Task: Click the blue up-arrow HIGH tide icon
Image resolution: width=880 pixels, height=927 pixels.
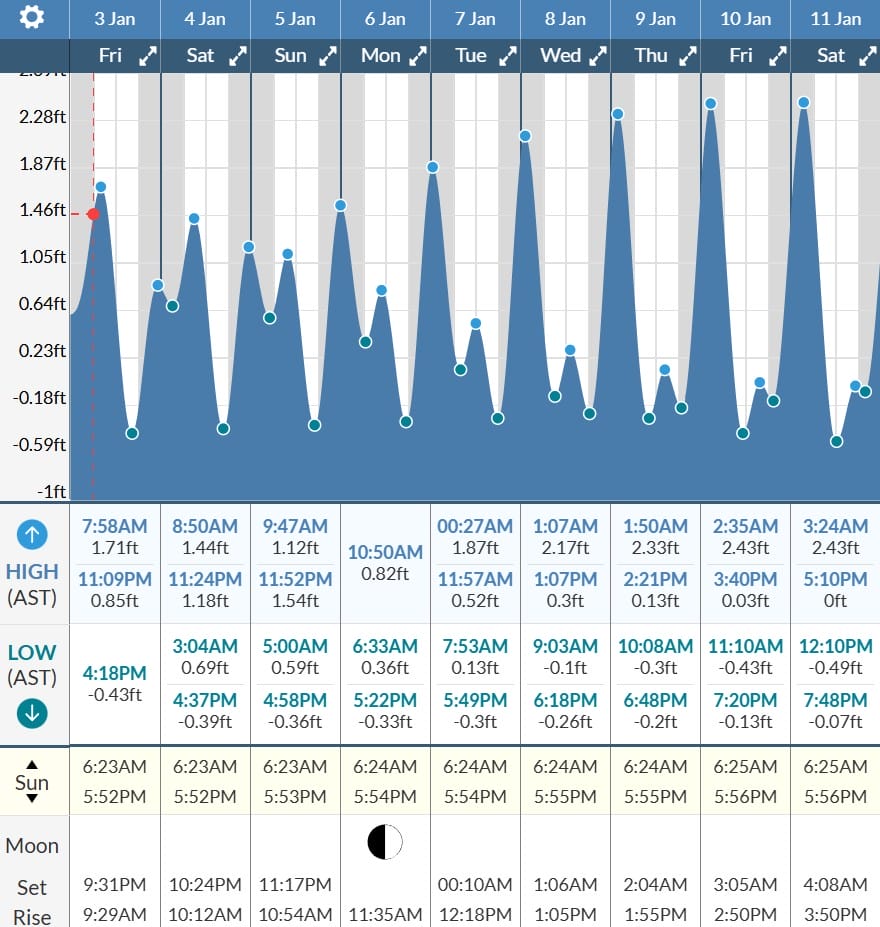Action: coord(32,534)
